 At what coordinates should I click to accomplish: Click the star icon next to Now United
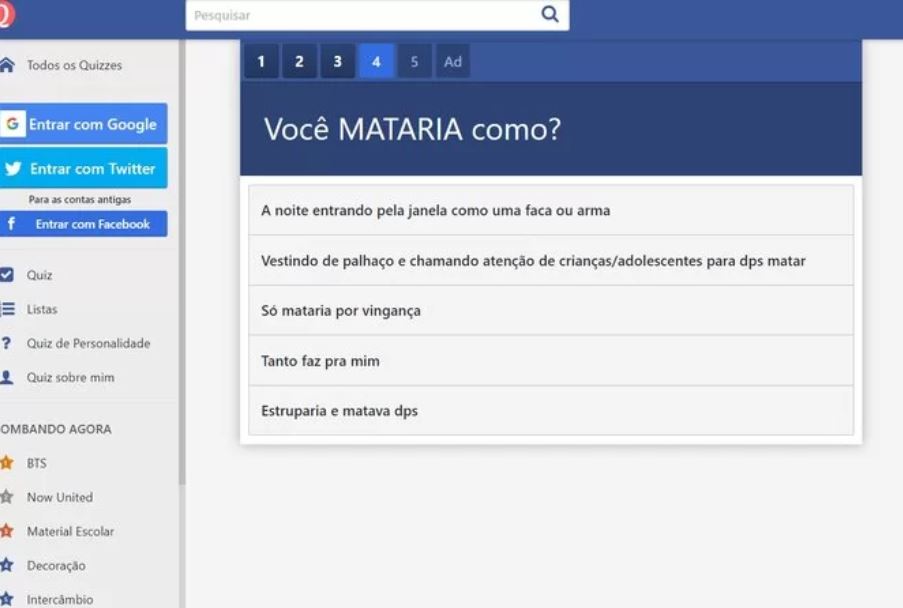(x=7, y=497)
